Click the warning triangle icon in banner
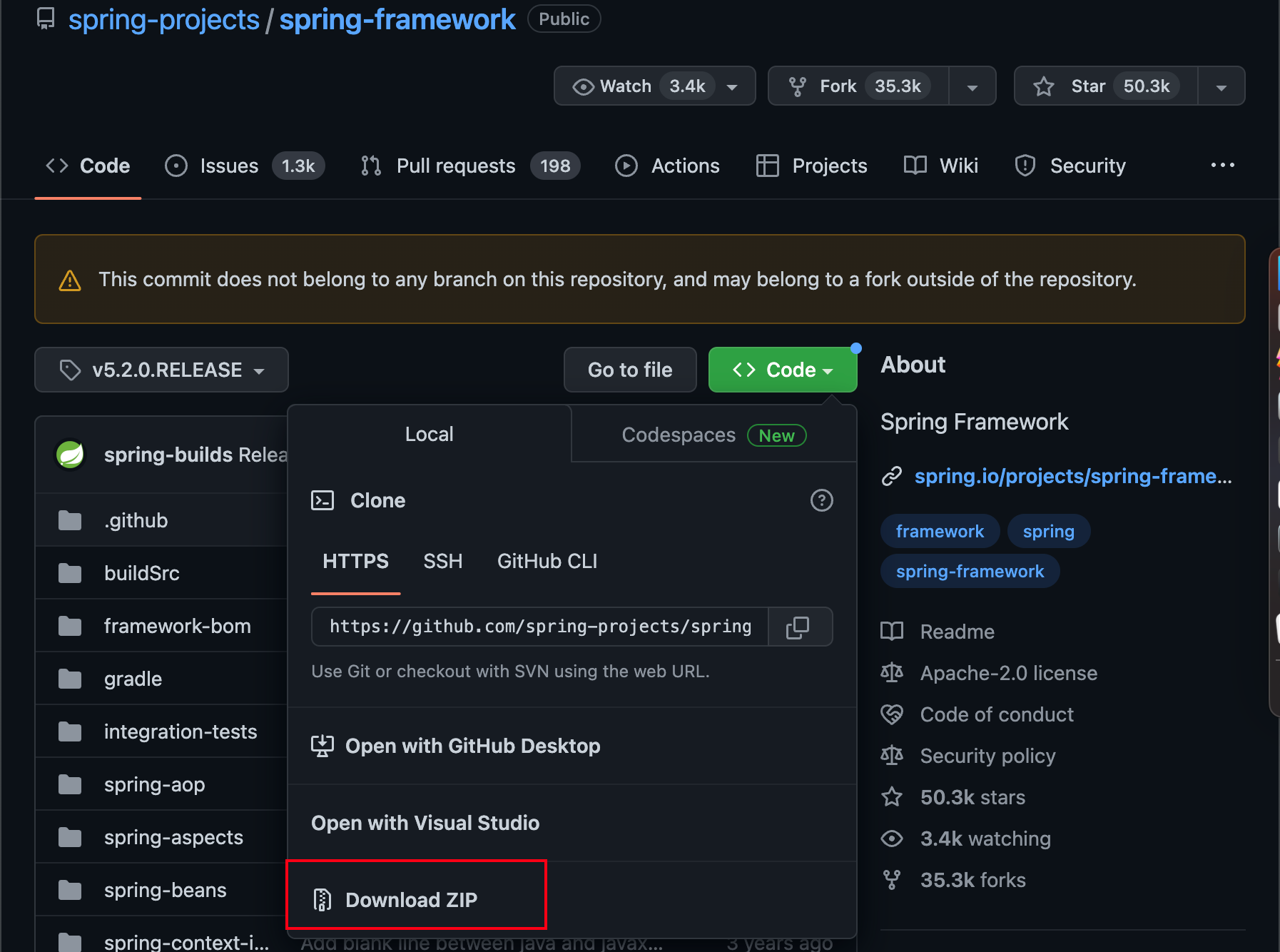Image resolution: width=1280 pixels, height=952 pixels. click(x=70, y=280)
